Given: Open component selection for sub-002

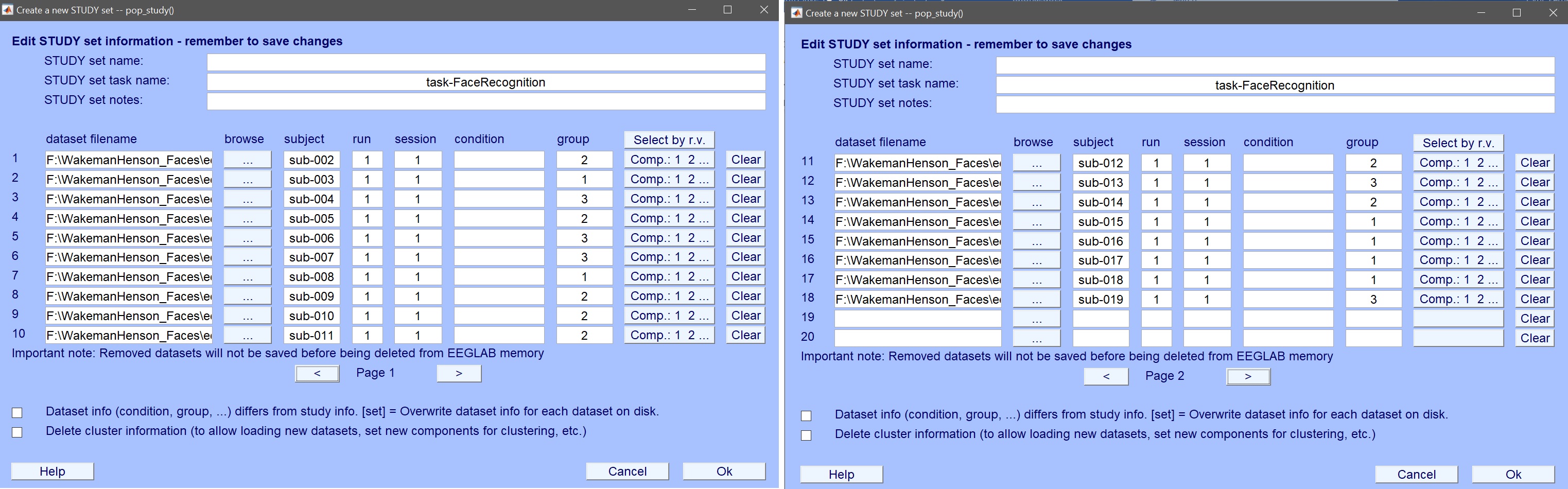Looking at the screenshot, I should [x=669, y=160].
